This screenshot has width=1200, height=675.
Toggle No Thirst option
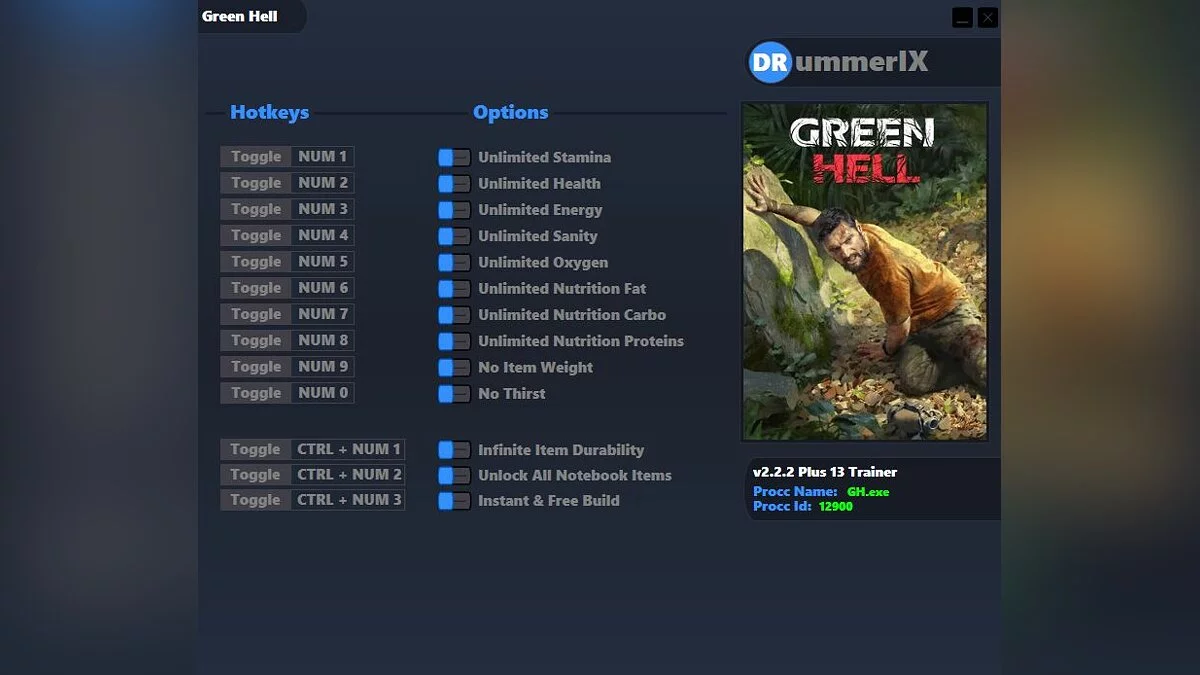click(453, 394)
